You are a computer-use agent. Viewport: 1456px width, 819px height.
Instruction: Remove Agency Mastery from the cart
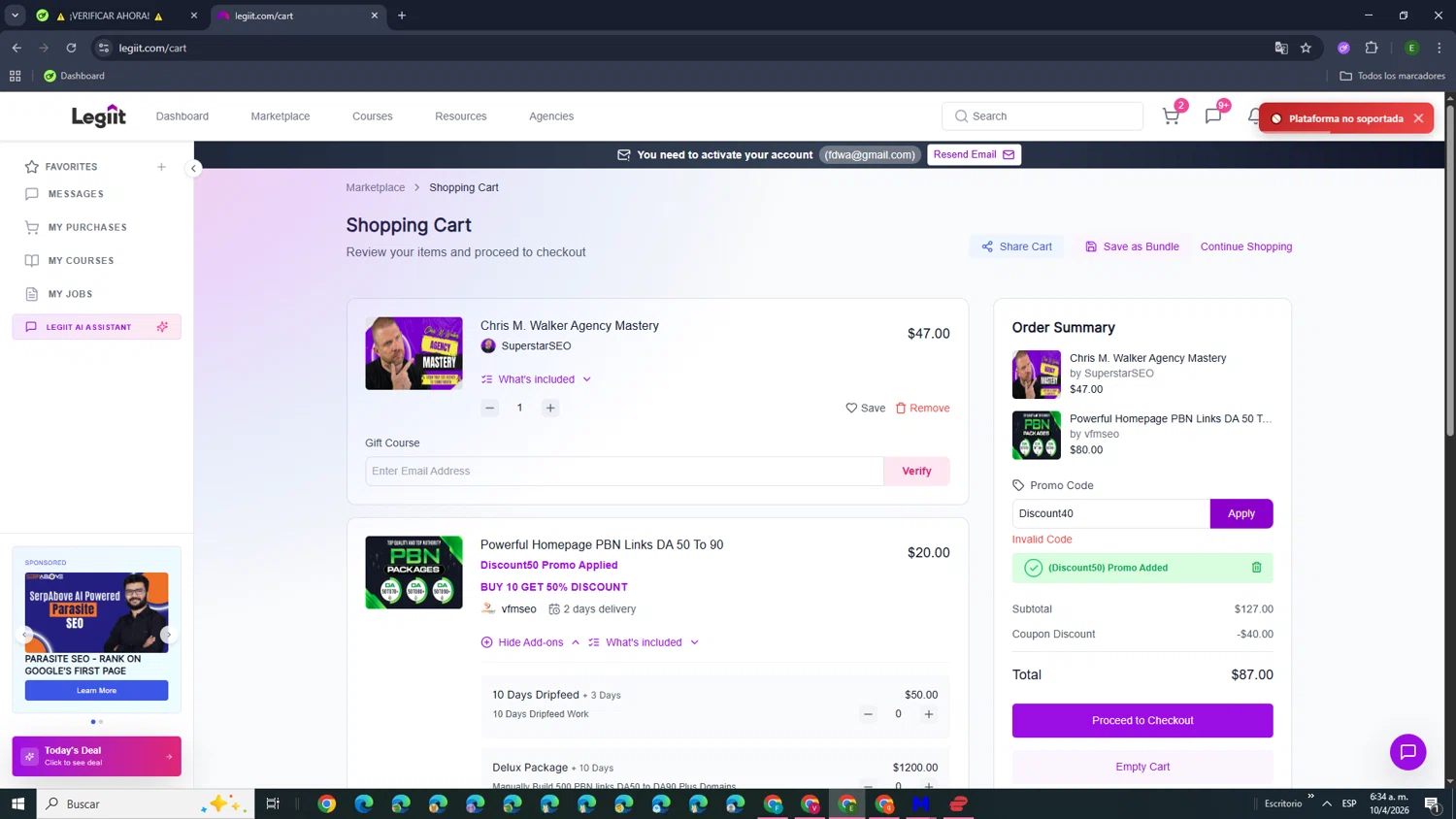(922, 409)
